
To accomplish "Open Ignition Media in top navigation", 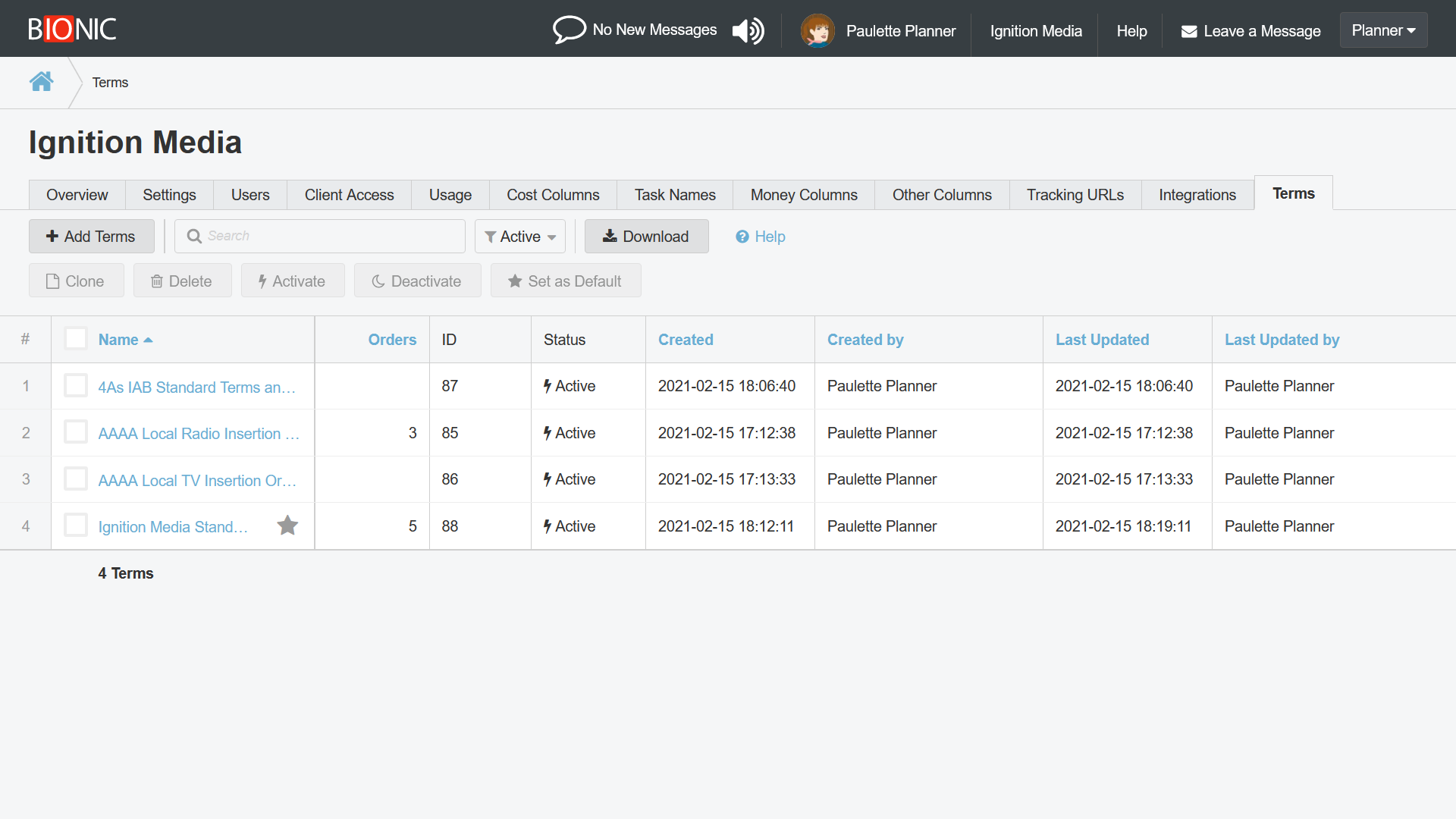I will [x=1036, y=31].
